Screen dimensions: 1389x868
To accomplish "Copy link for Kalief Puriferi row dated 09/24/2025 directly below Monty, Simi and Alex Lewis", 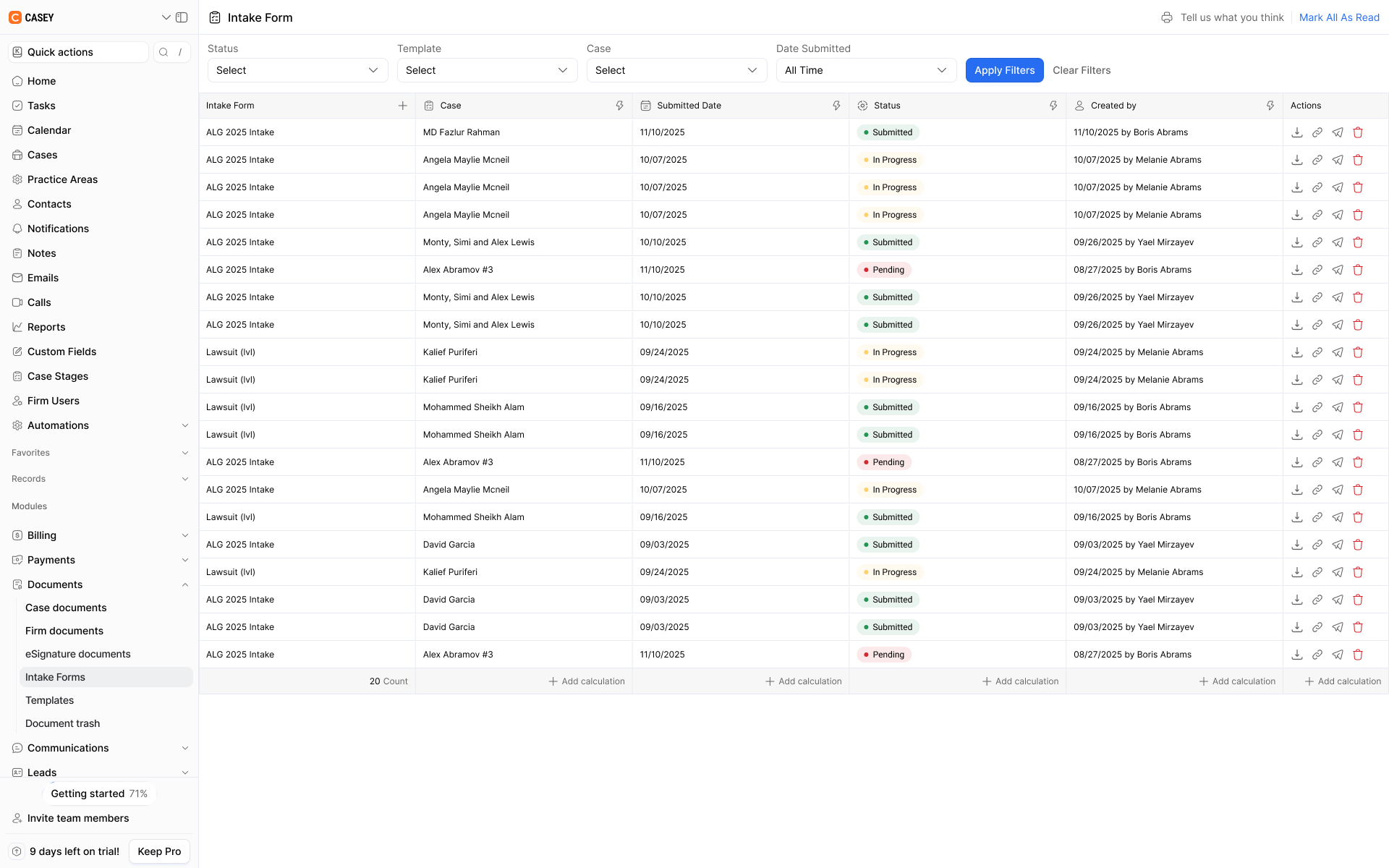I will pyautogui.click(x=1317, y=352).
